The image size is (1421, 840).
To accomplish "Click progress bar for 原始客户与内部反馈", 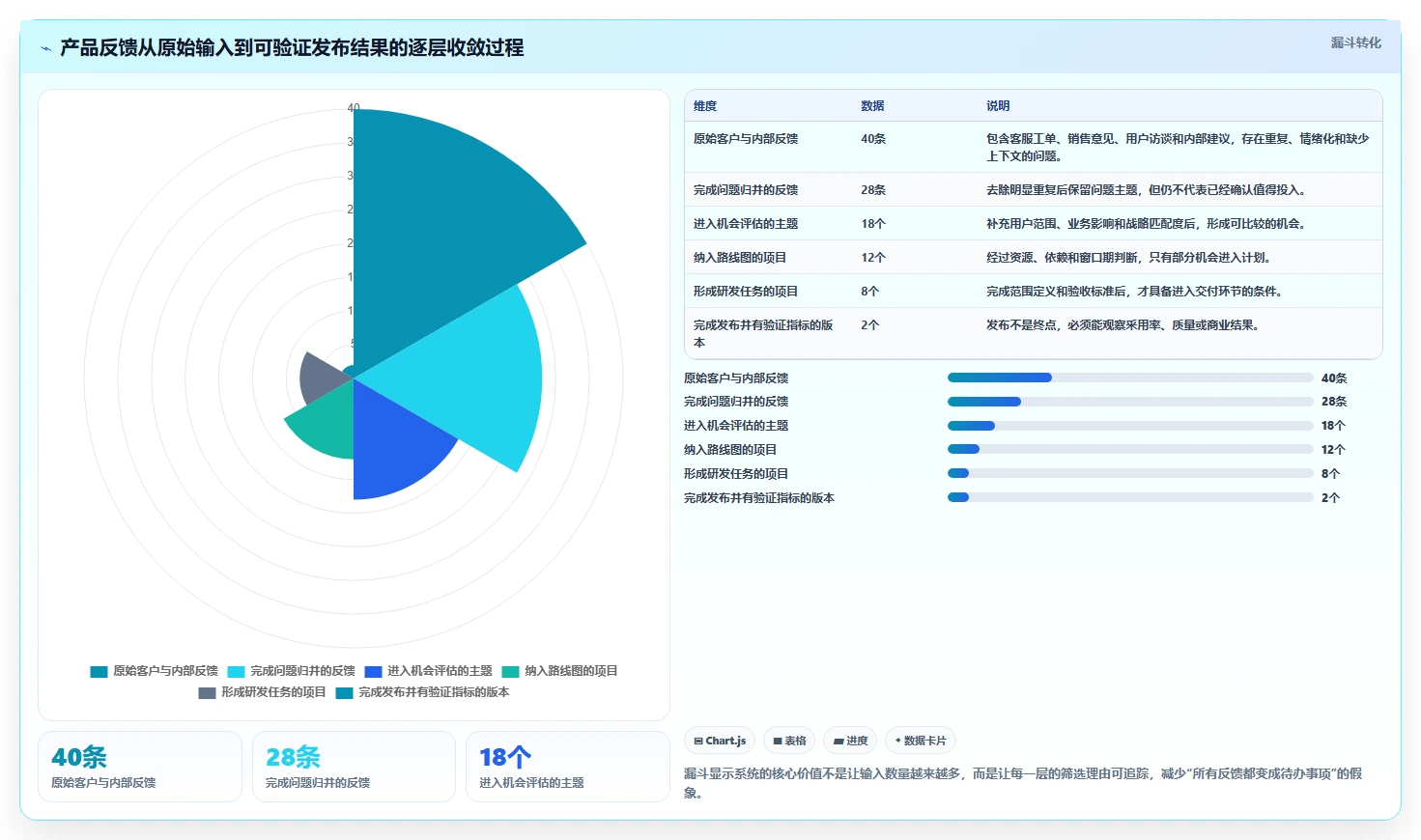I will pos(1130,378).
